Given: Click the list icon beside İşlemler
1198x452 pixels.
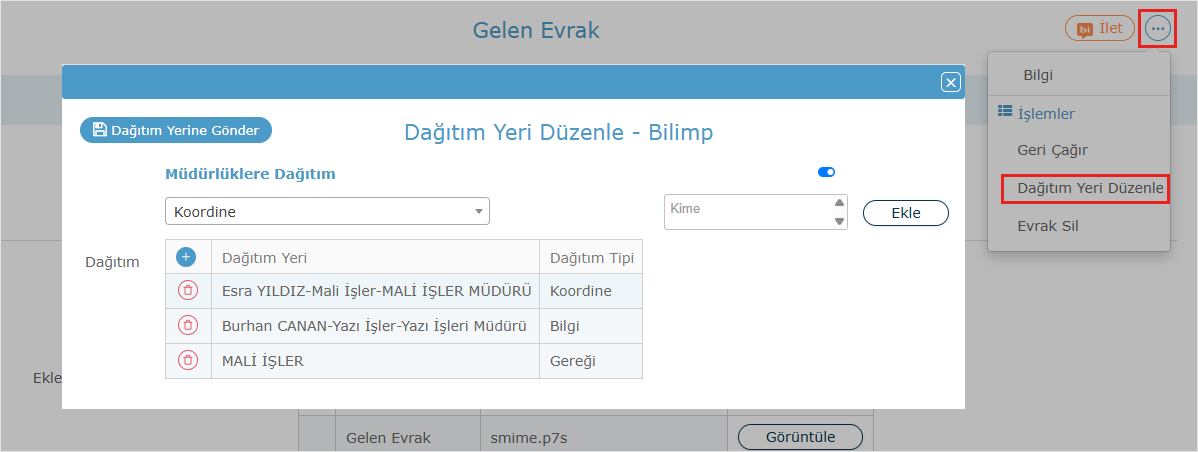Looking at the screenshot, I should click(x=1005, y=113).
